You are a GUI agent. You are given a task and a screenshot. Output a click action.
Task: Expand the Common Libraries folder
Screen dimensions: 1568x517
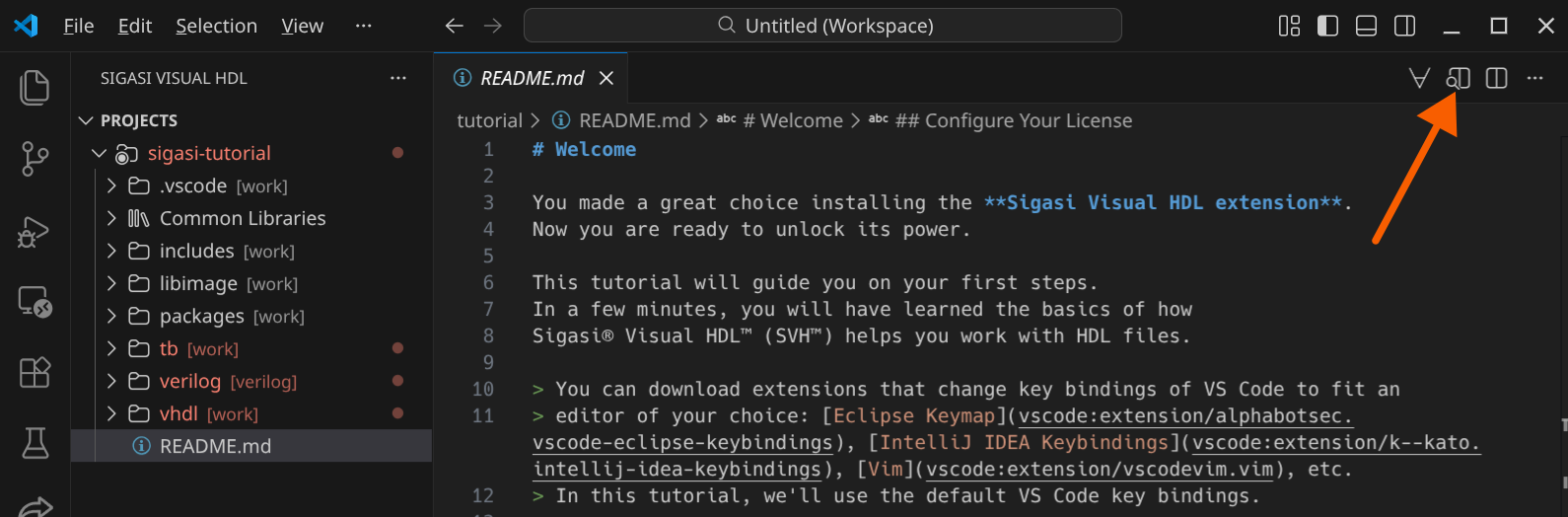click(111, 218)
